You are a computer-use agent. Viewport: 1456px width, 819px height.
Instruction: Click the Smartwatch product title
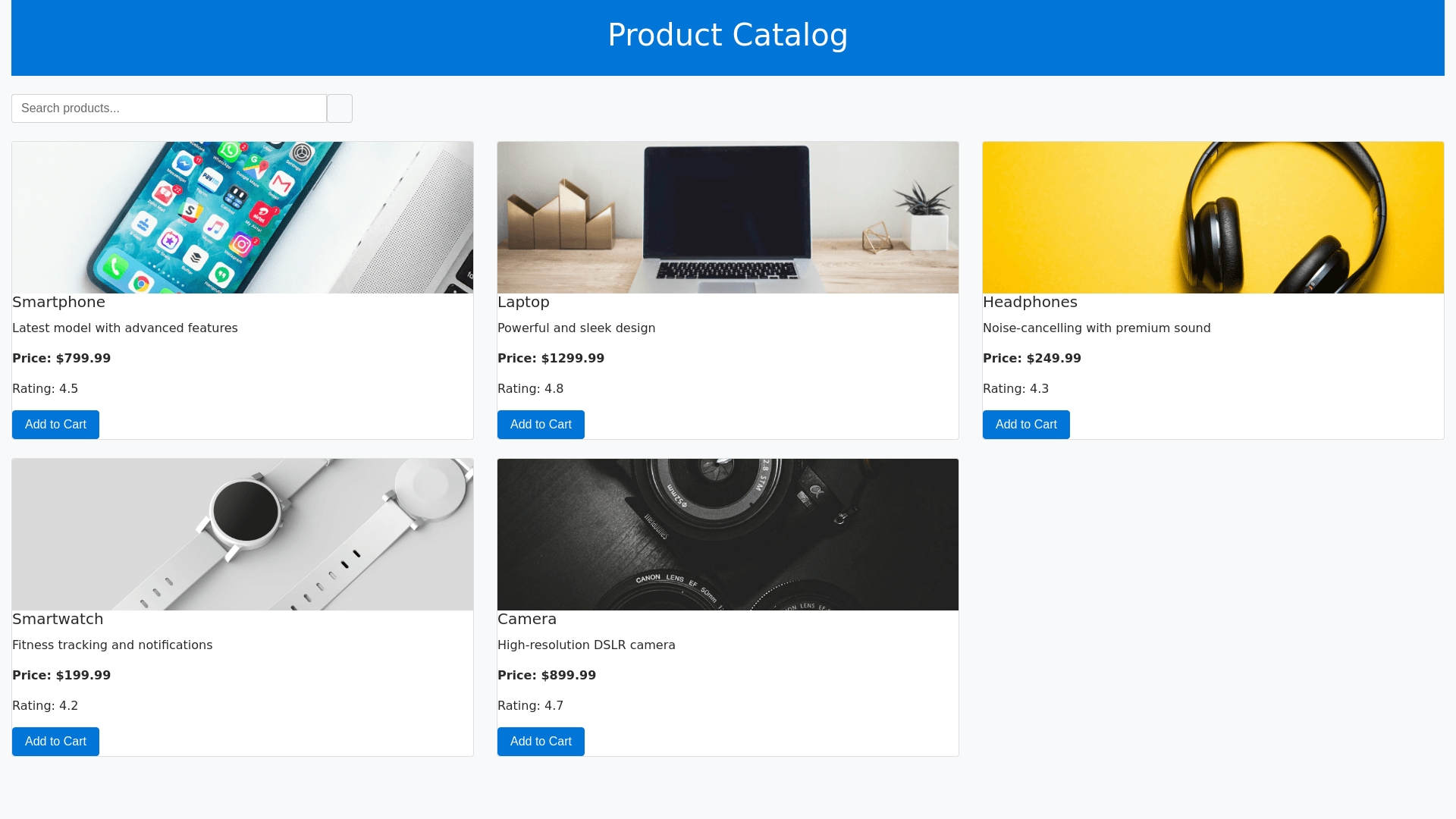(58, 619)
